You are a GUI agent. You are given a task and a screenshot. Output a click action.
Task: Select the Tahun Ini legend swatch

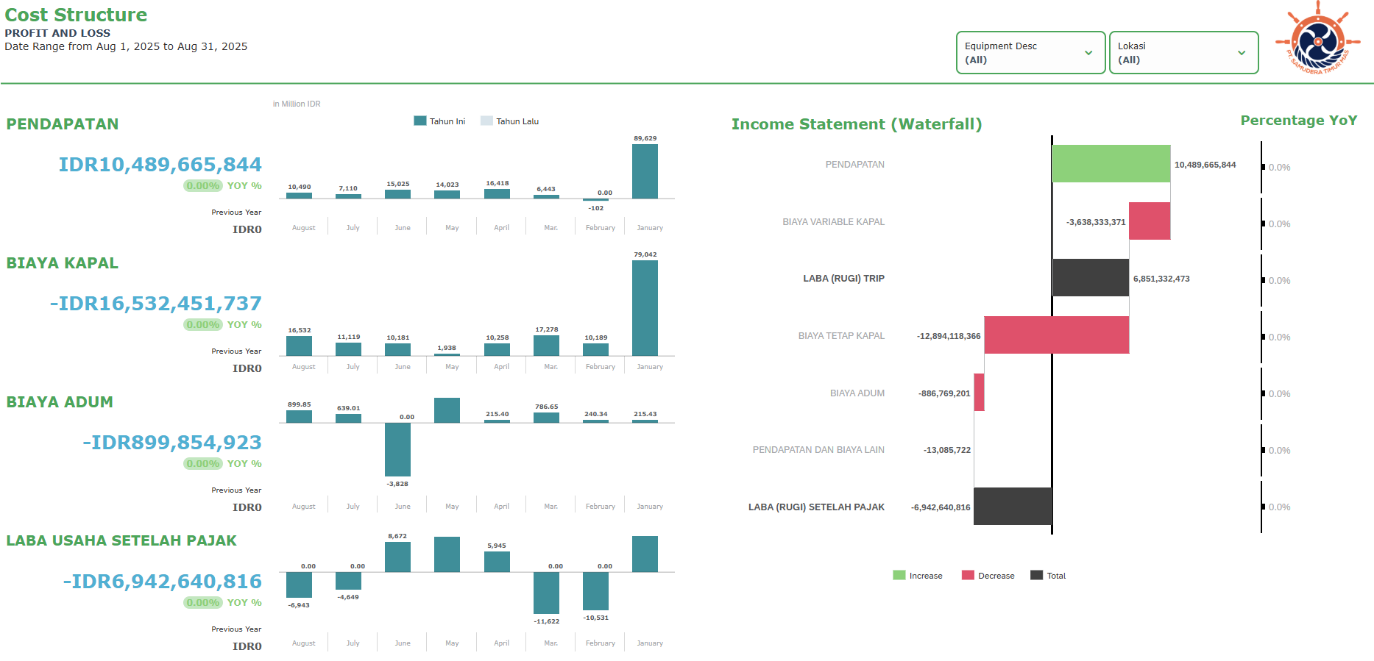420,121
